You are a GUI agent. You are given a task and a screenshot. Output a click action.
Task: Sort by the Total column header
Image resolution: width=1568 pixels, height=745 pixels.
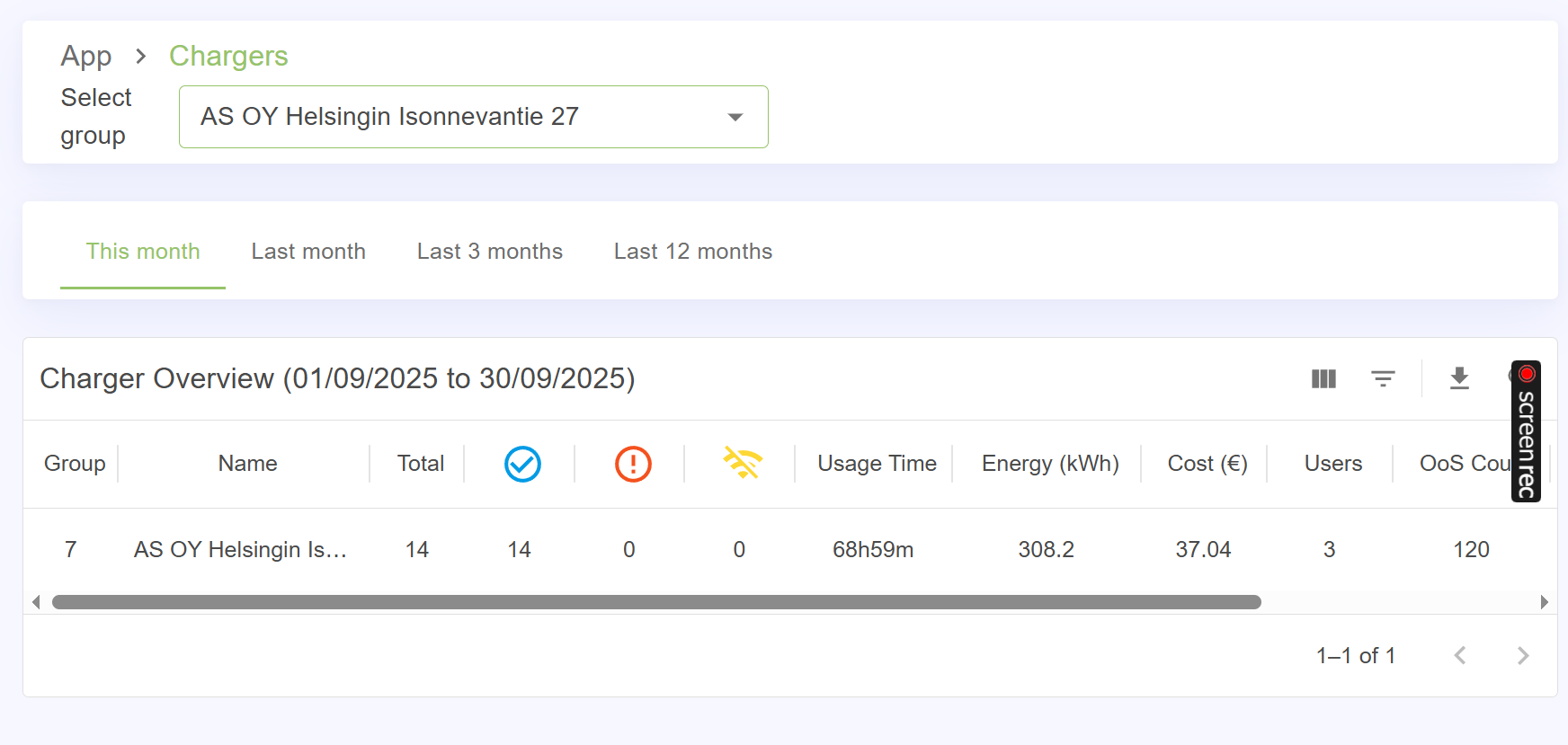[421, 464]
